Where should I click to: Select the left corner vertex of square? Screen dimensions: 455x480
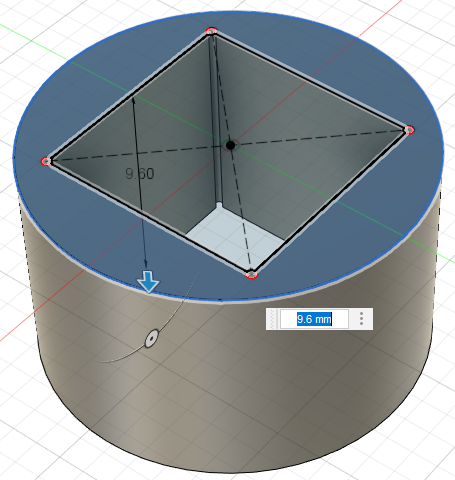(x=46, y=162)
